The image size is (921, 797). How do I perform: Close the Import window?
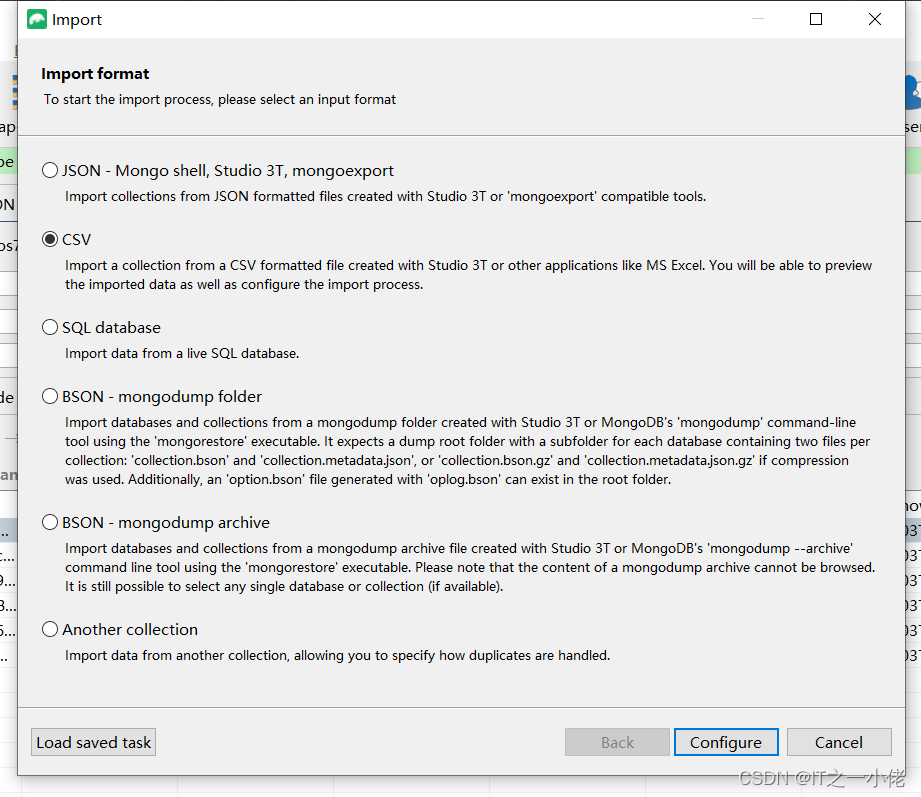pyautogui.click(x=875, y=19)
